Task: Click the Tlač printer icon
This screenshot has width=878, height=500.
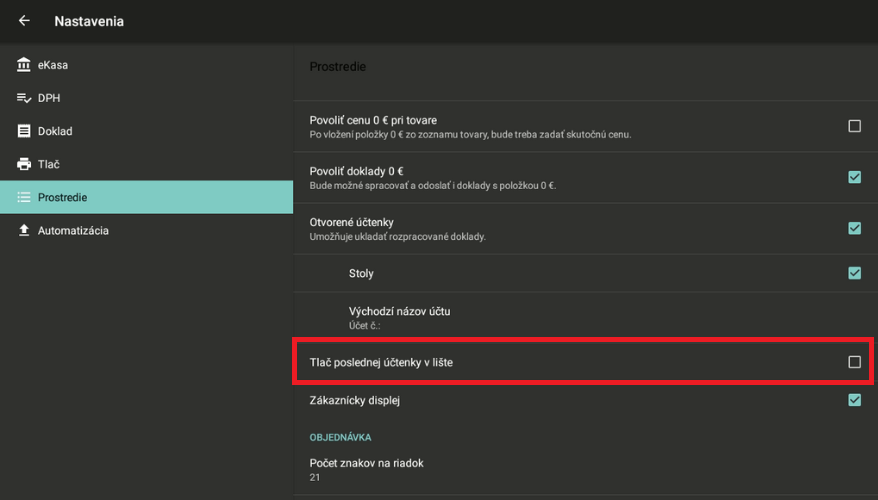Action: [24, 164]
